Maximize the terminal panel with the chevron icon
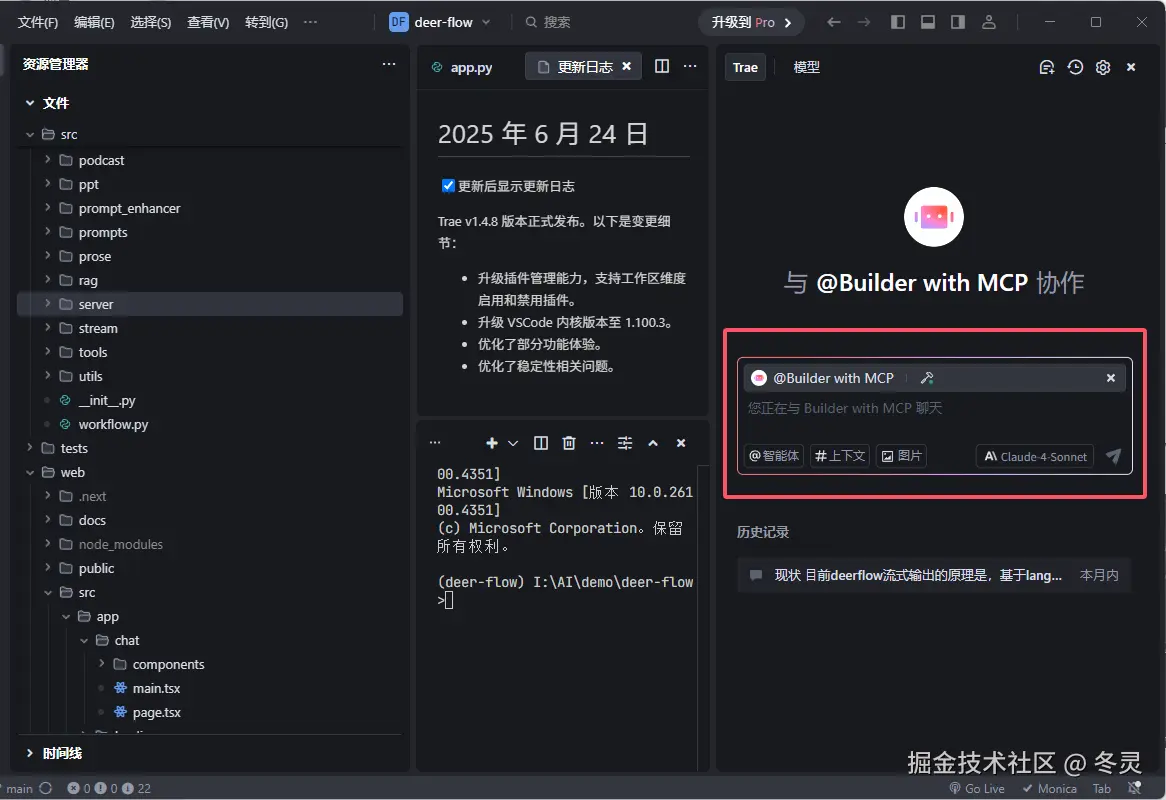This screenshot has height=800, width=1166. pos(653,442)
